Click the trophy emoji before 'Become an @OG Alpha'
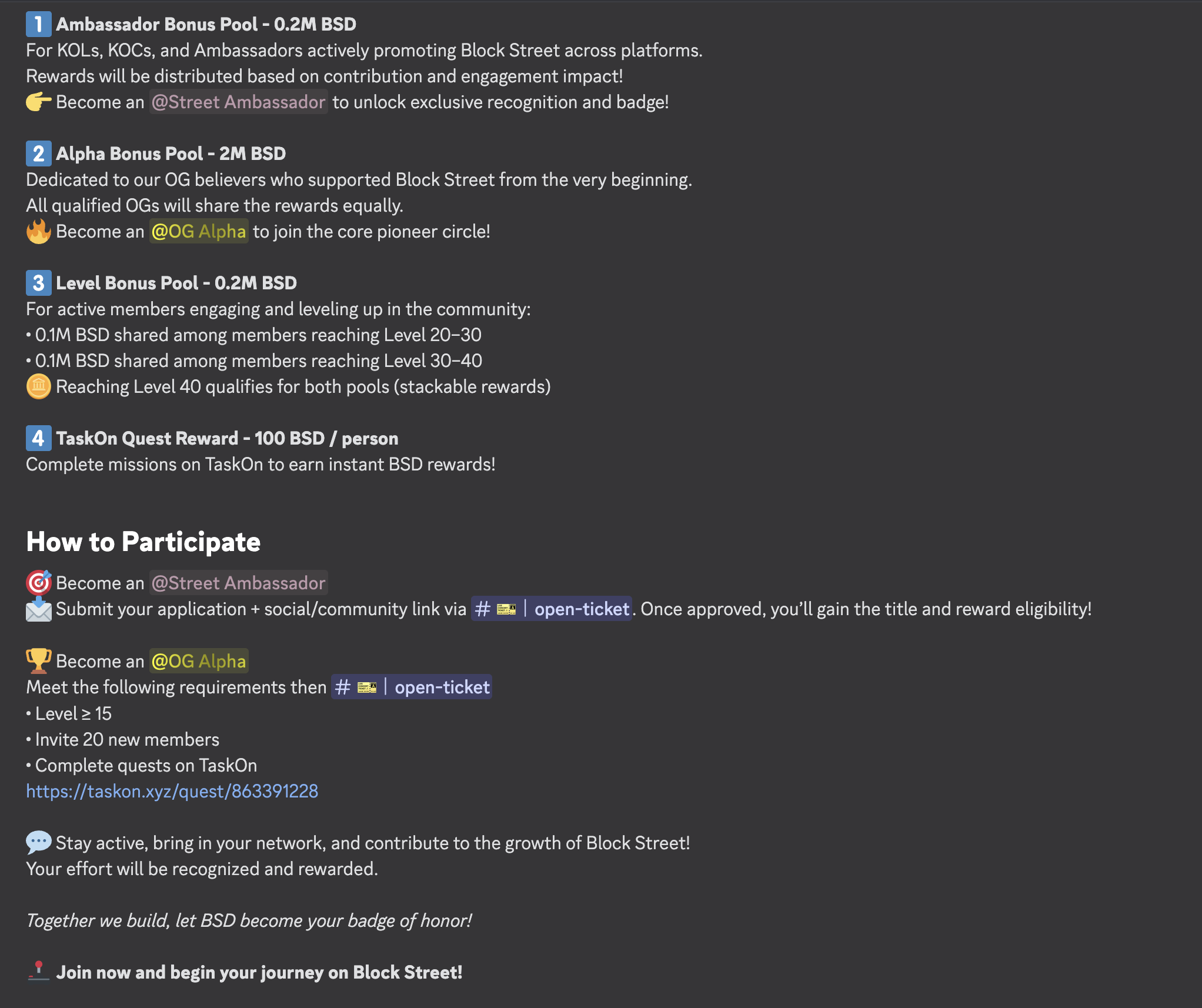1202x1008 pixels. coord(38,661)
